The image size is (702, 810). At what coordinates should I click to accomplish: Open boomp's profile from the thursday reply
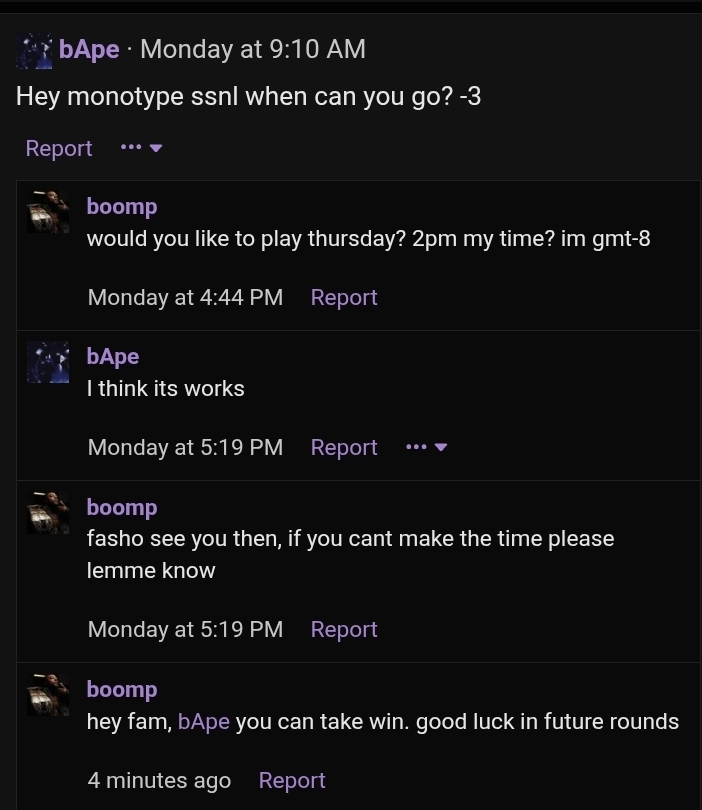[122, 206]
